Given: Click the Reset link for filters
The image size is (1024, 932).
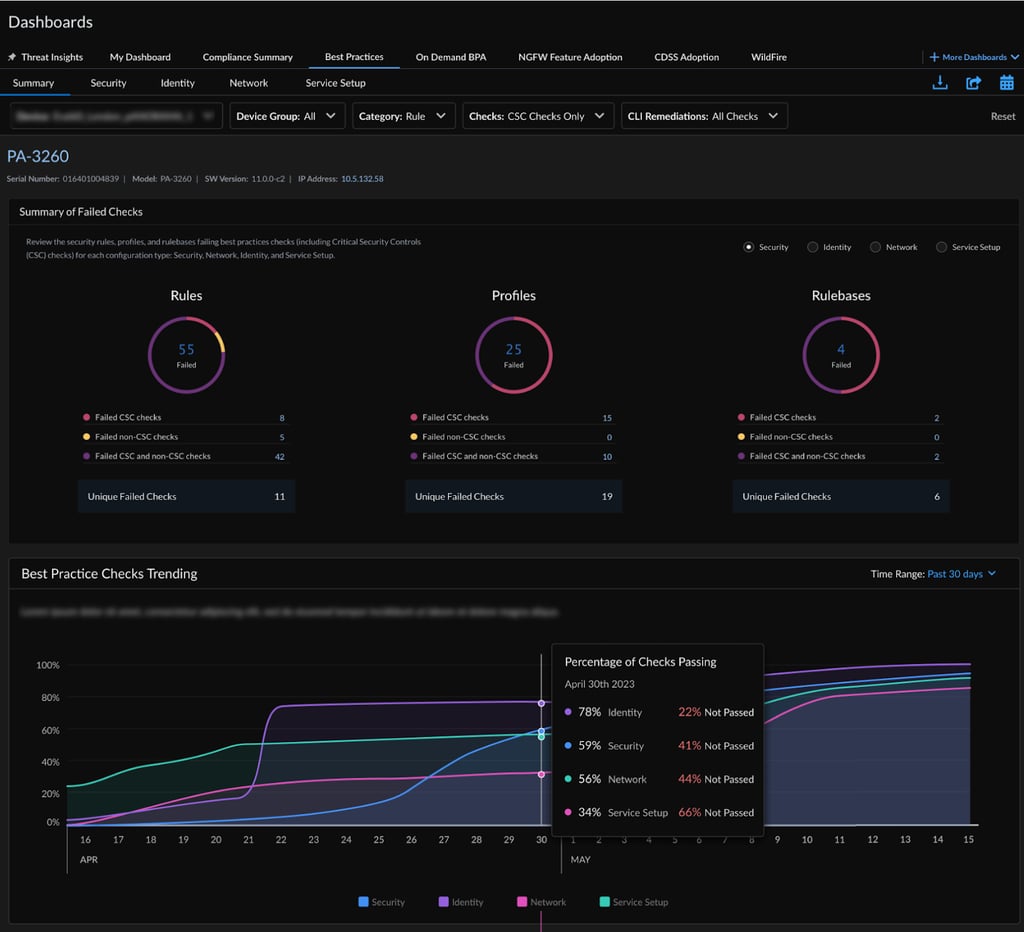Looking at the screenshot, I should tap(1002, 115).
